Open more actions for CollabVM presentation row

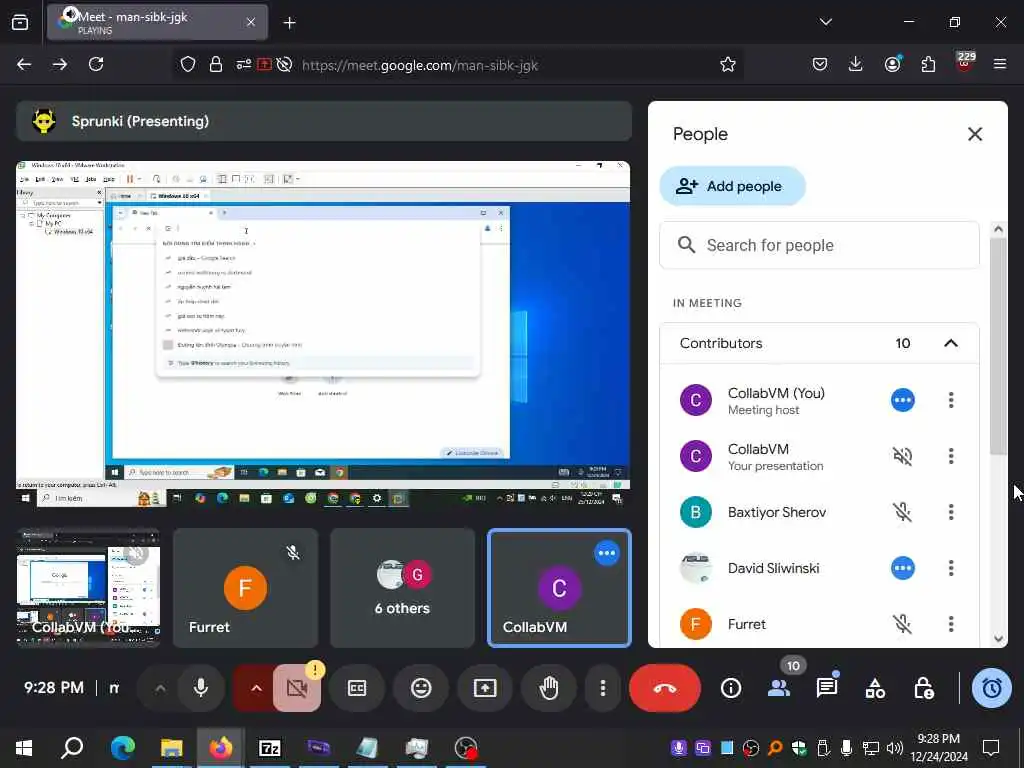click(x=951, y=456)
